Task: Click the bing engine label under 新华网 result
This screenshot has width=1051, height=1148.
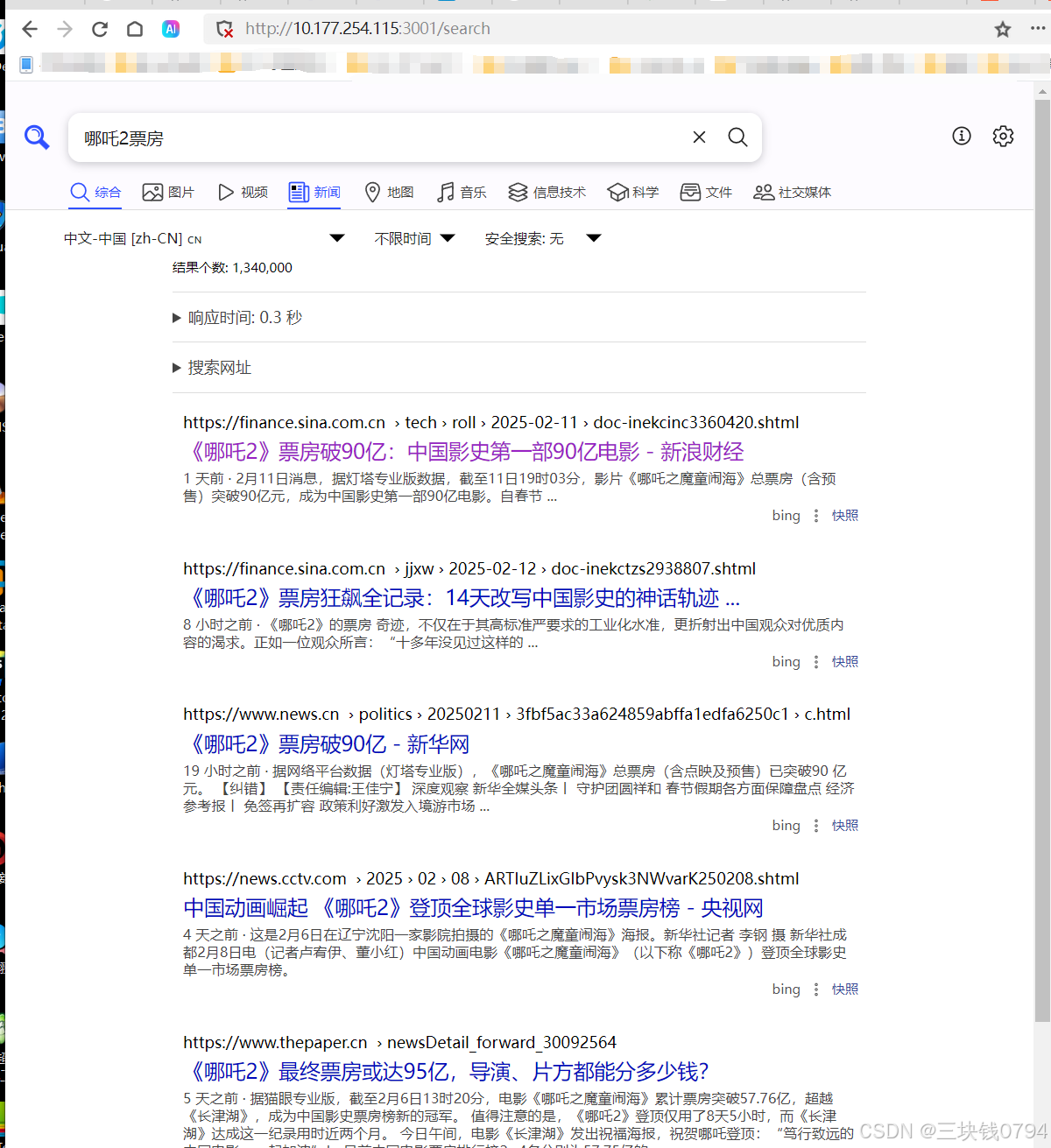Action: point(786,826)
